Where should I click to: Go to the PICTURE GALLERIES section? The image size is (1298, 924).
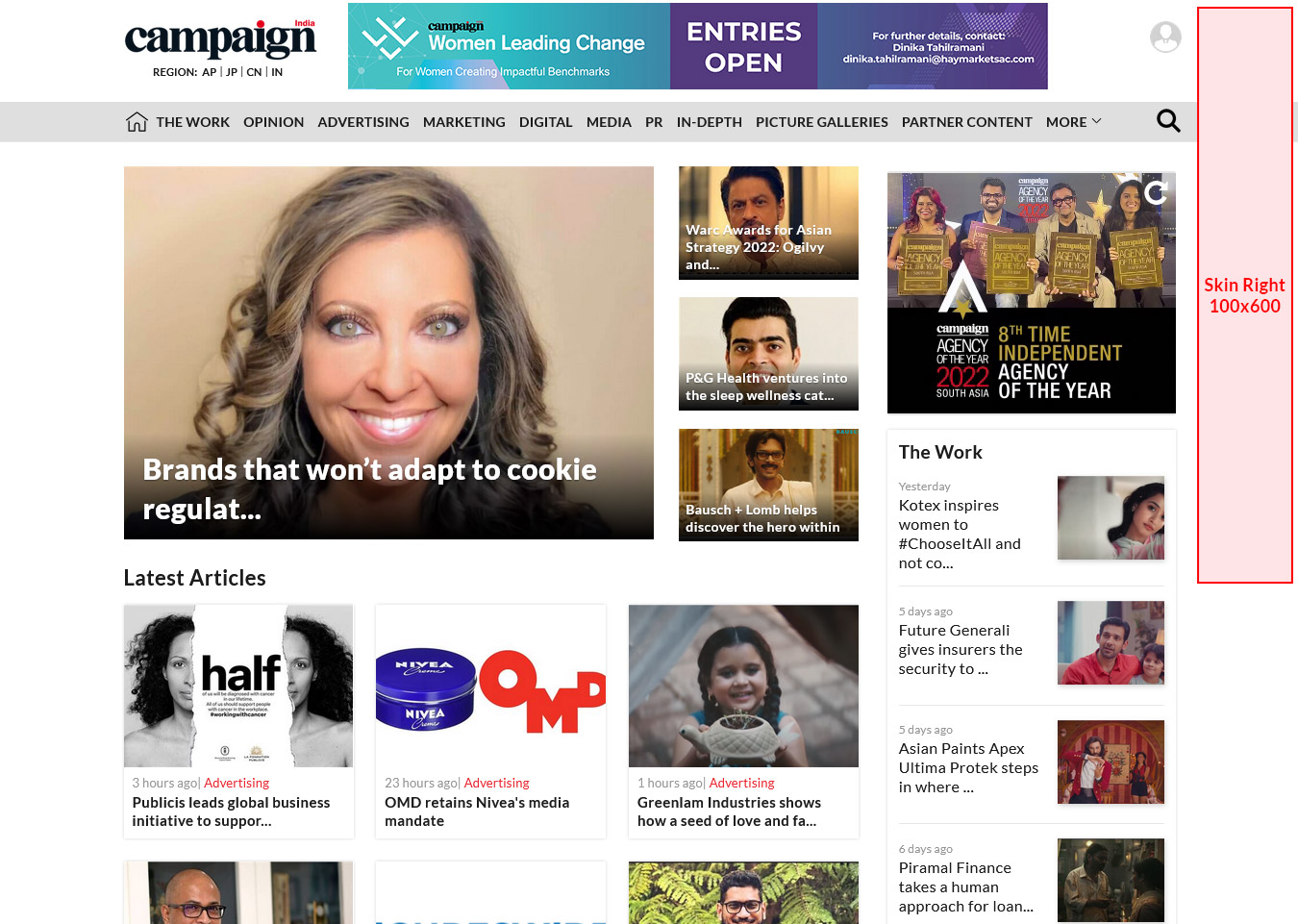(821, 122)
